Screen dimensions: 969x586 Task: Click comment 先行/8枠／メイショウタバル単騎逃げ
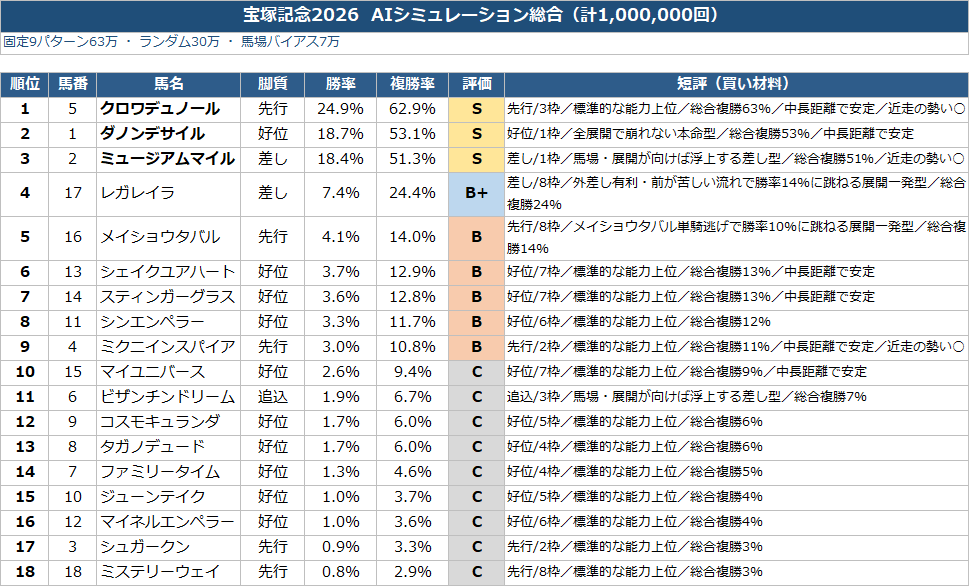(736, 237)
